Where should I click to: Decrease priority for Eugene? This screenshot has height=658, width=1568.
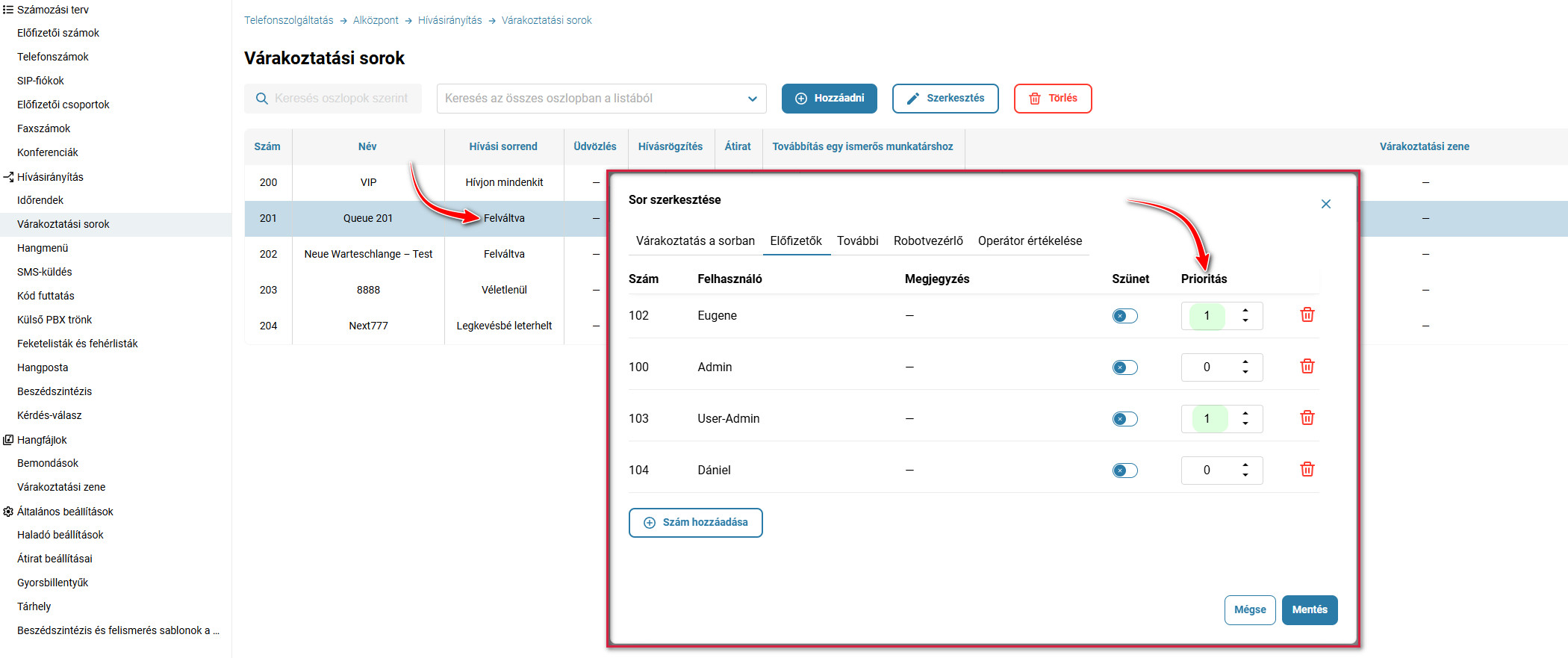coord(1245,321)
